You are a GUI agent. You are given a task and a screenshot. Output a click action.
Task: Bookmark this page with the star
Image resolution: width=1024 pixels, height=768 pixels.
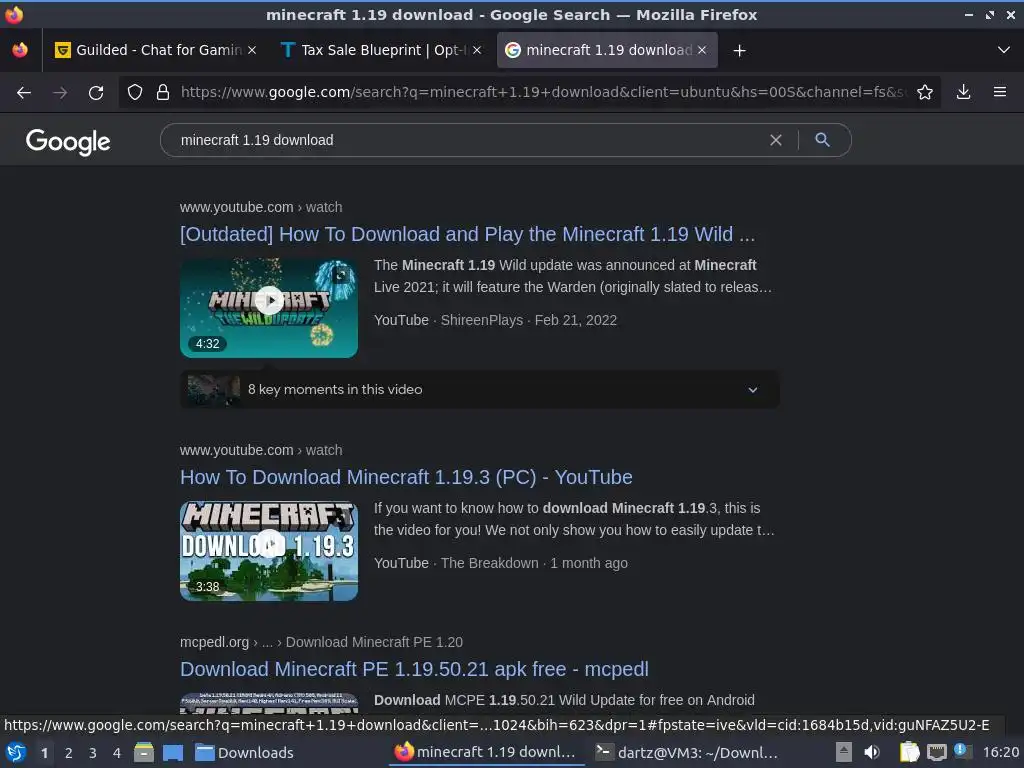pyautogui.click(x=925, y=92)
